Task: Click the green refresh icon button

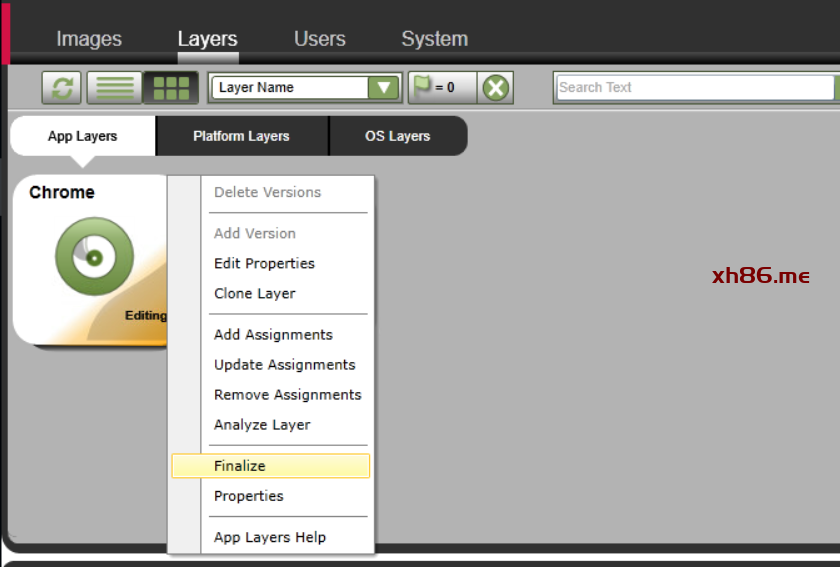Action: (61, 88)
